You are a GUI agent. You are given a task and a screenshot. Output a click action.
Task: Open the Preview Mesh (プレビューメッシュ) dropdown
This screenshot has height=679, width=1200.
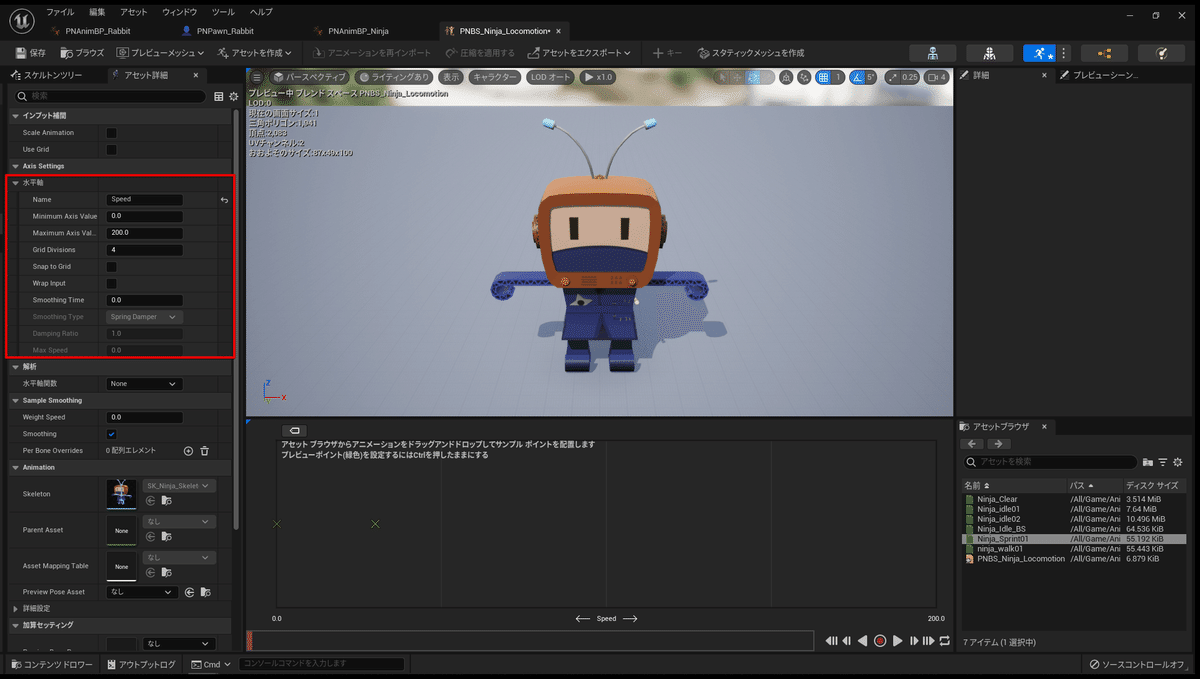click(x=161, y=53)
